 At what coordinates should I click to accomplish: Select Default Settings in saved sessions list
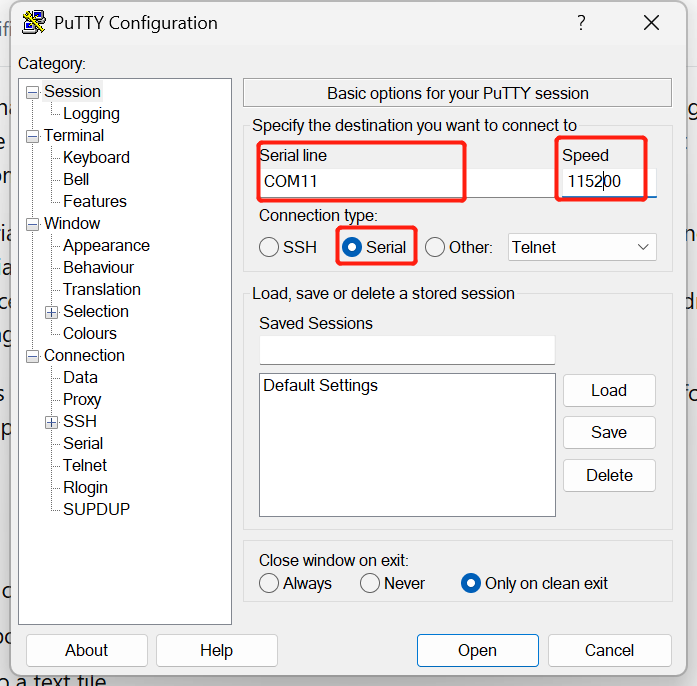click(320, 386)
